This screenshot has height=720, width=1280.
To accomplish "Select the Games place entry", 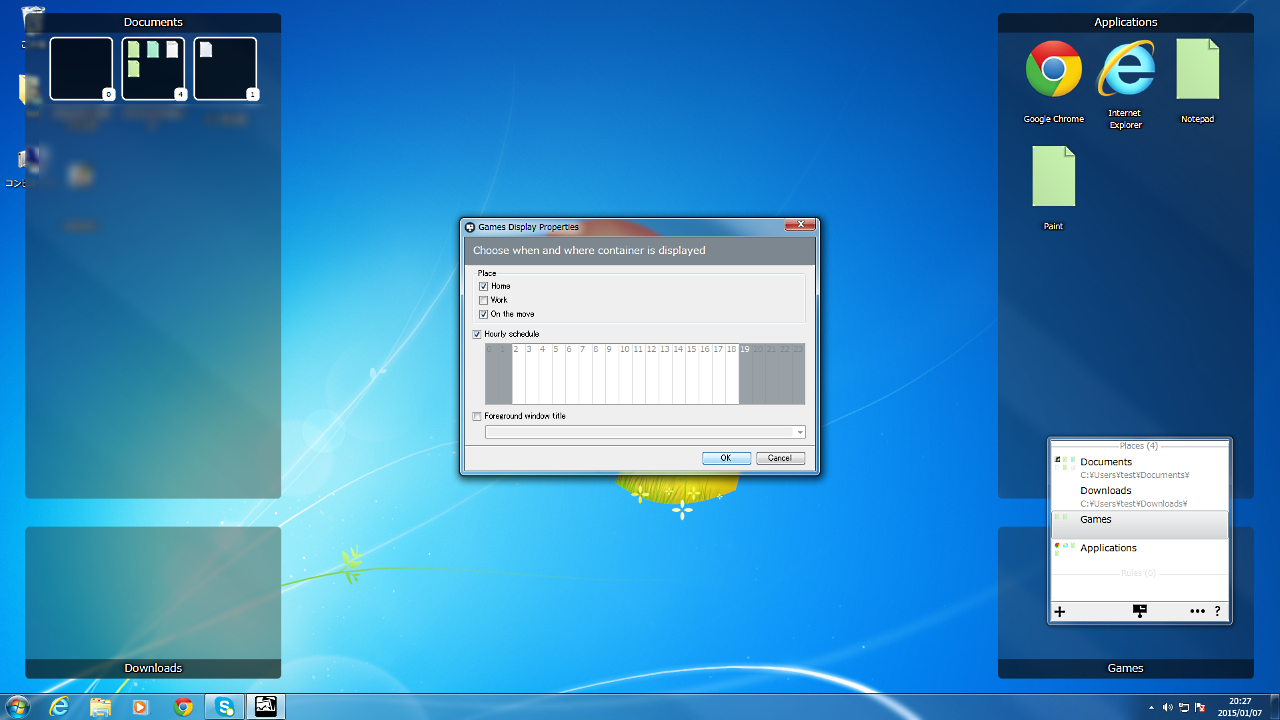I will tap(1140, 525).
